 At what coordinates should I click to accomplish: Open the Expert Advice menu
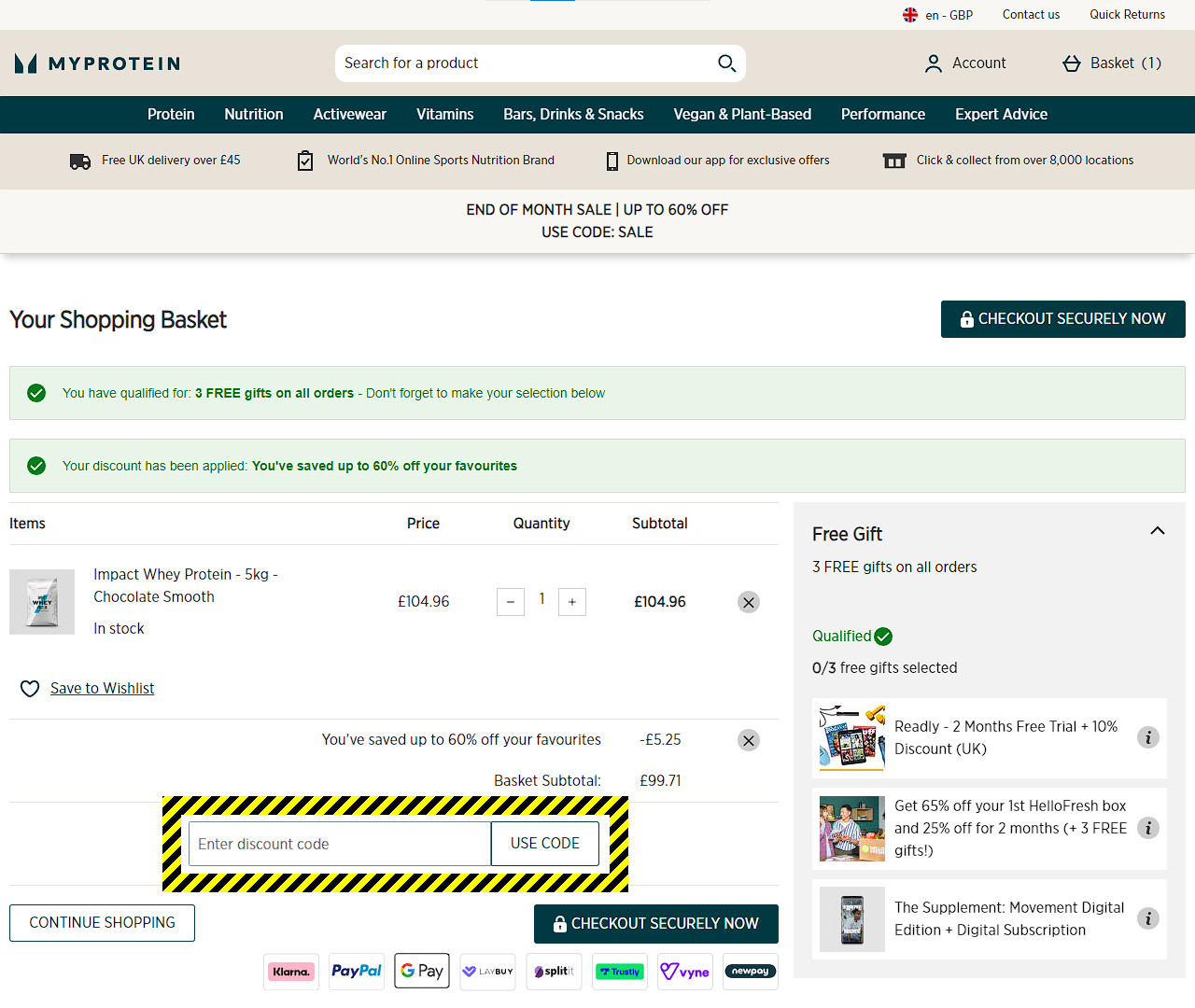pos(1001,115)
